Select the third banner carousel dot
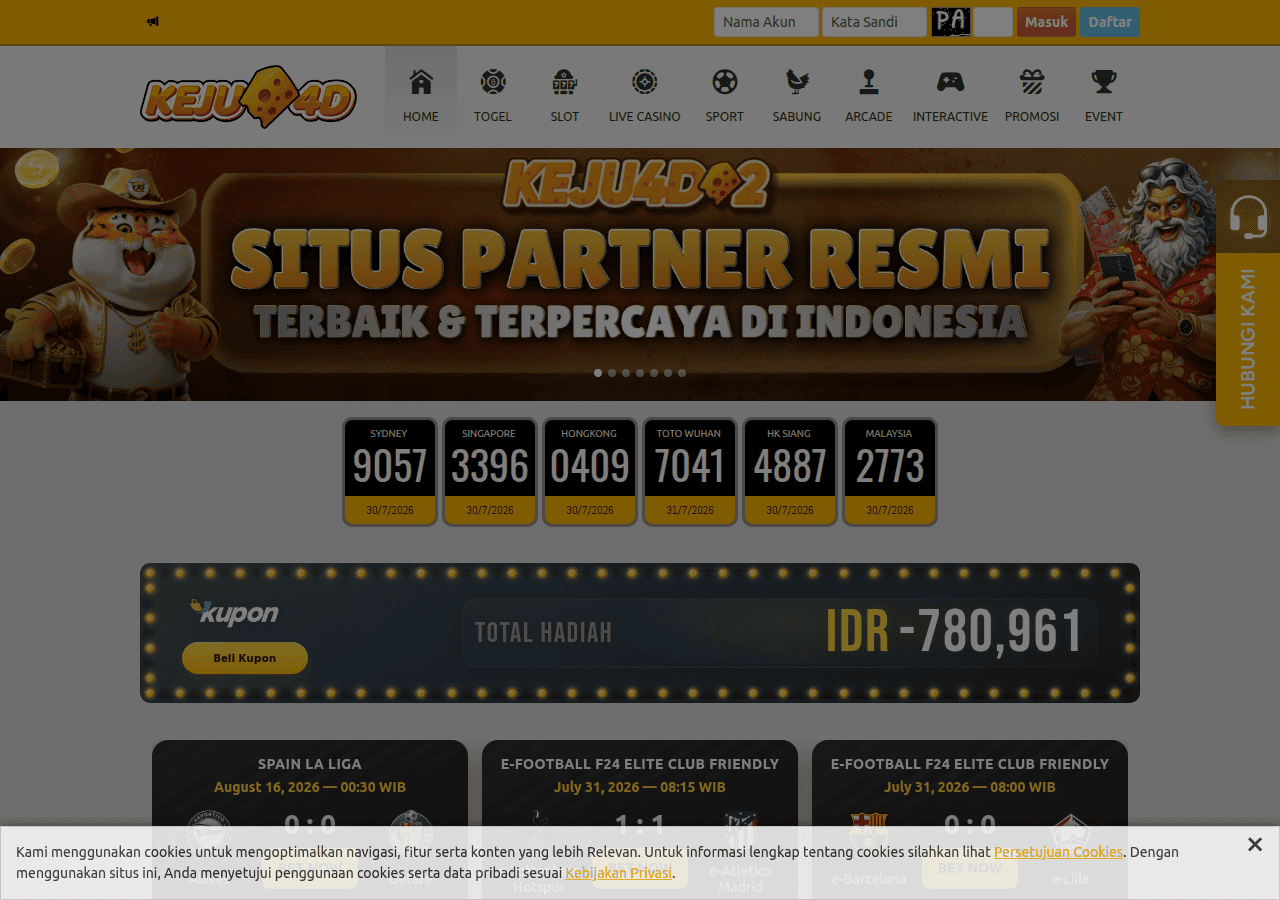Image resolution: width=1280 pixels, height=900 pixels. coord(626,373)
